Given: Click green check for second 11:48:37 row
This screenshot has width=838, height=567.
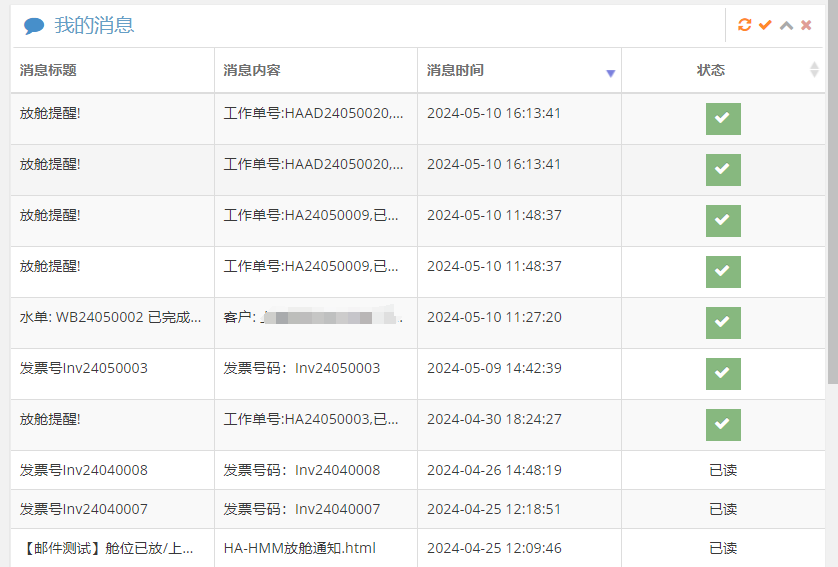Looking at the screenshot, I should pyautogui.click(x=723, y=271).
